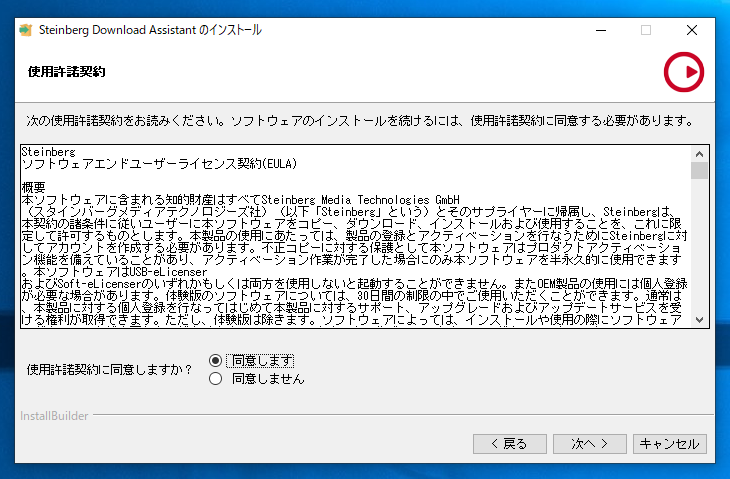This screenshot has height=479, width=730.
Task: Click the Steinberg first line in license text
Action: point(48,152)
